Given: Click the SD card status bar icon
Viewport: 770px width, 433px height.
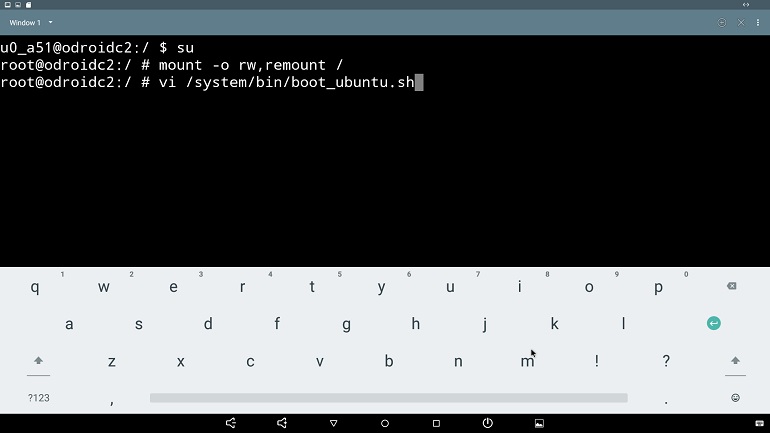Looking at the screenshot, I should tap(28, 5).
